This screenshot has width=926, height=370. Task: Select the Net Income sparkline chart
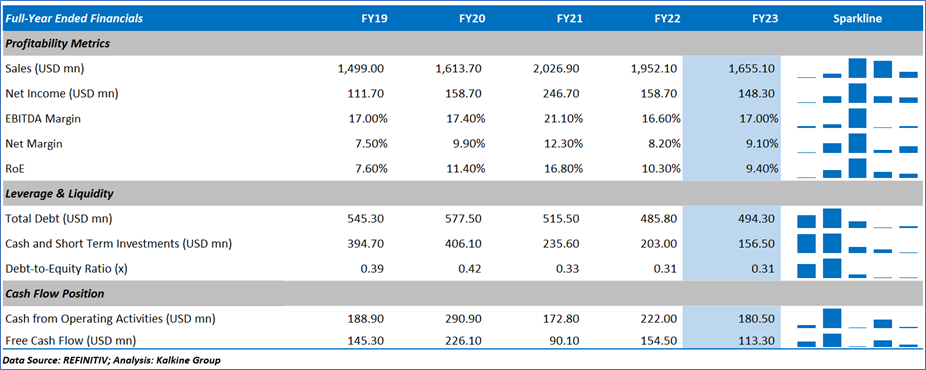[857, 93]
